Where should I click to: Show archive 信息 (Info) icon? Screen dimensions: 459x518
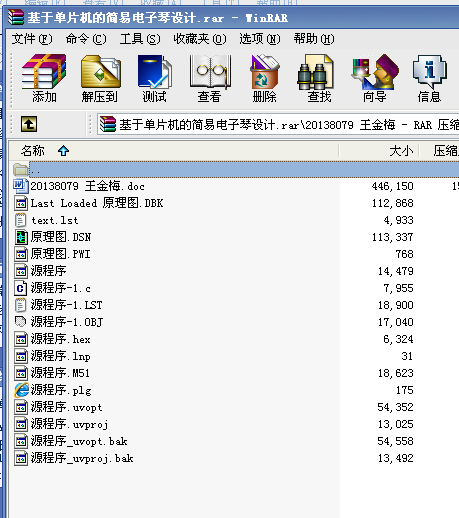click(x=429, y=79)
